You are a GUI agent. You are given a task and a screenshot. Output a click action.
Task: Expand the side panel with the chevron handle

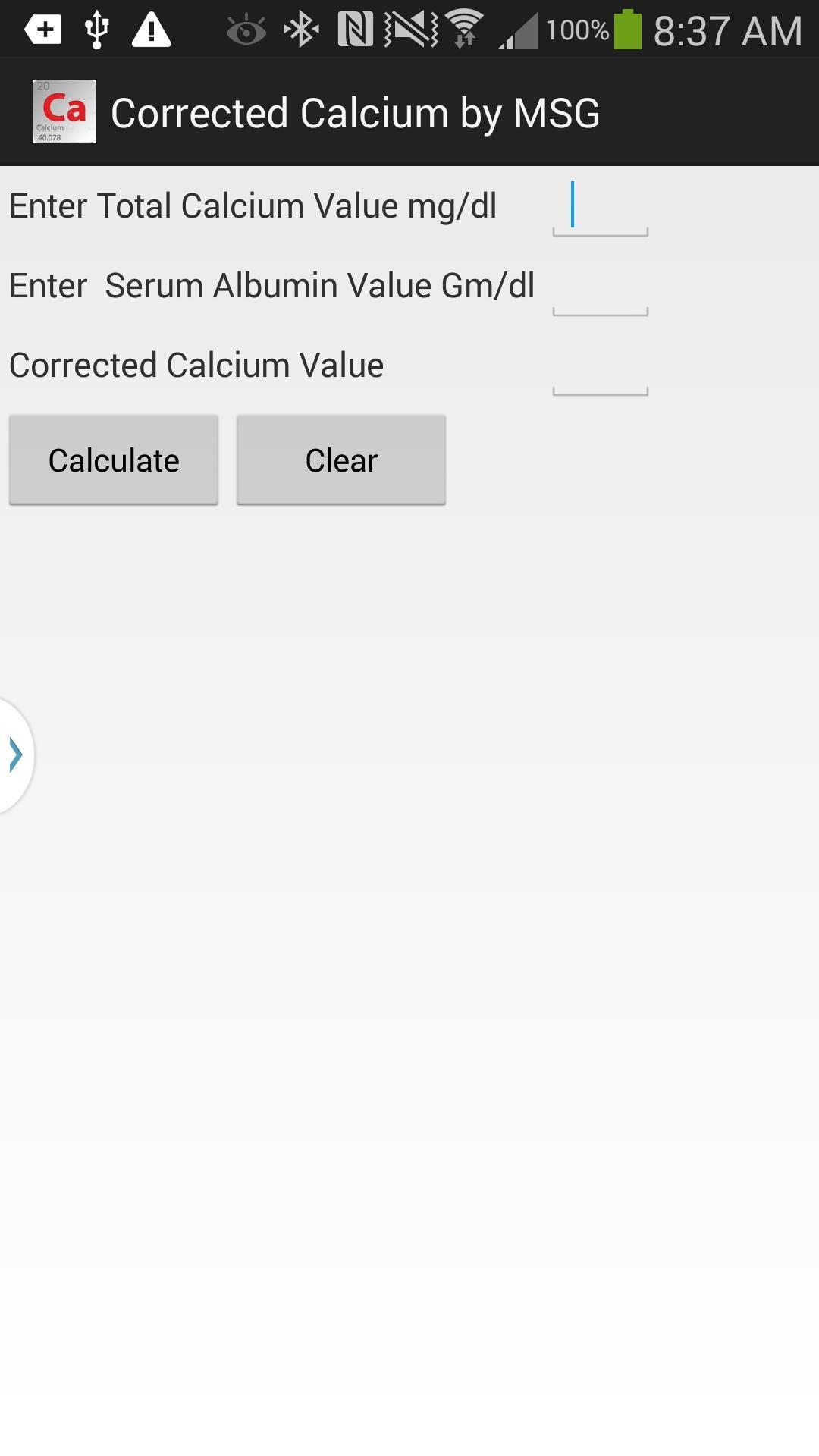(14, 755)
